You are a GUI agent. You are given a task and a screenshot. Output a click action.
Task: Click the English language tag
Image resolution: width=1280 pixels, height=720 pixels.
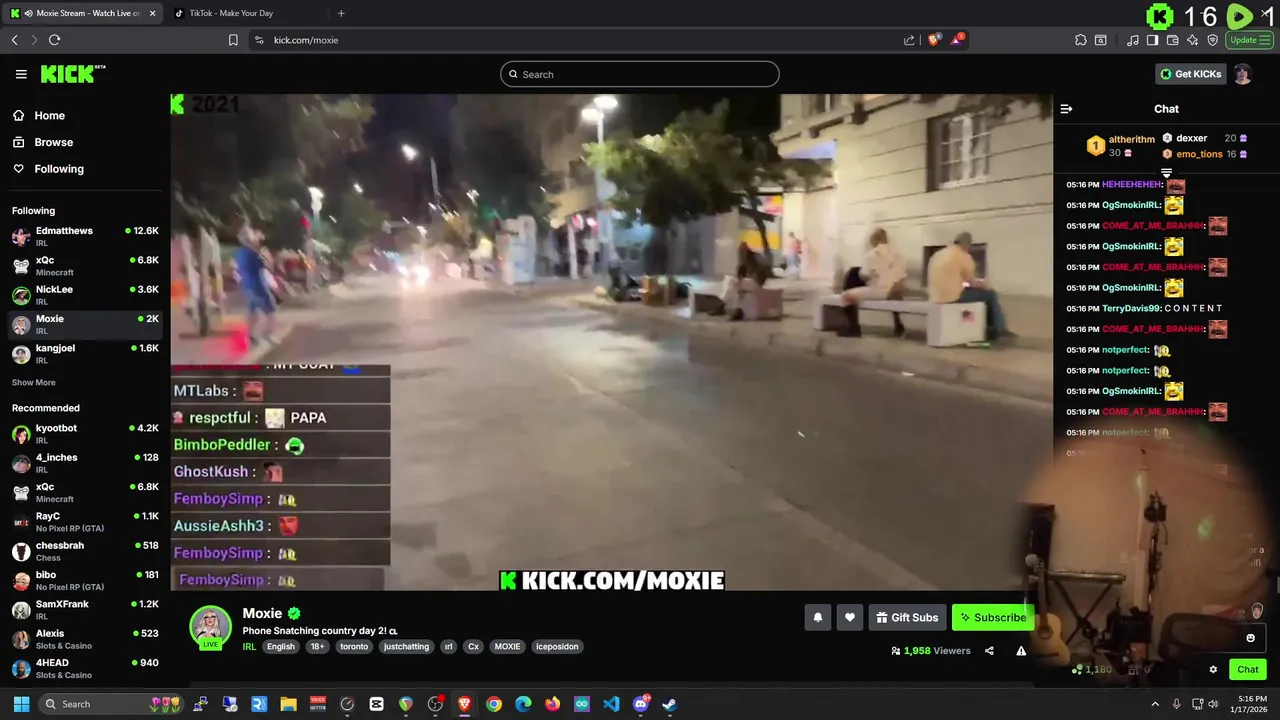[x=281, y=647]
